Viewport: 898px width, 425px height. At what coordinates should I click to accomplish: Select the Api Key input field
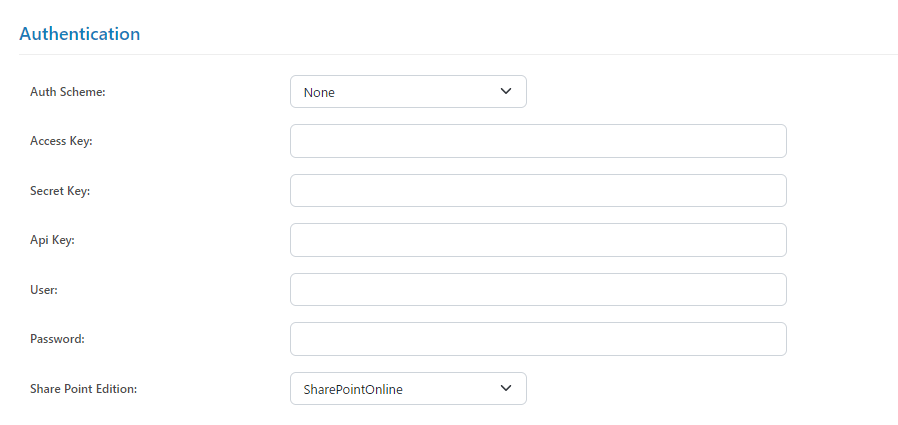[537, 240]
